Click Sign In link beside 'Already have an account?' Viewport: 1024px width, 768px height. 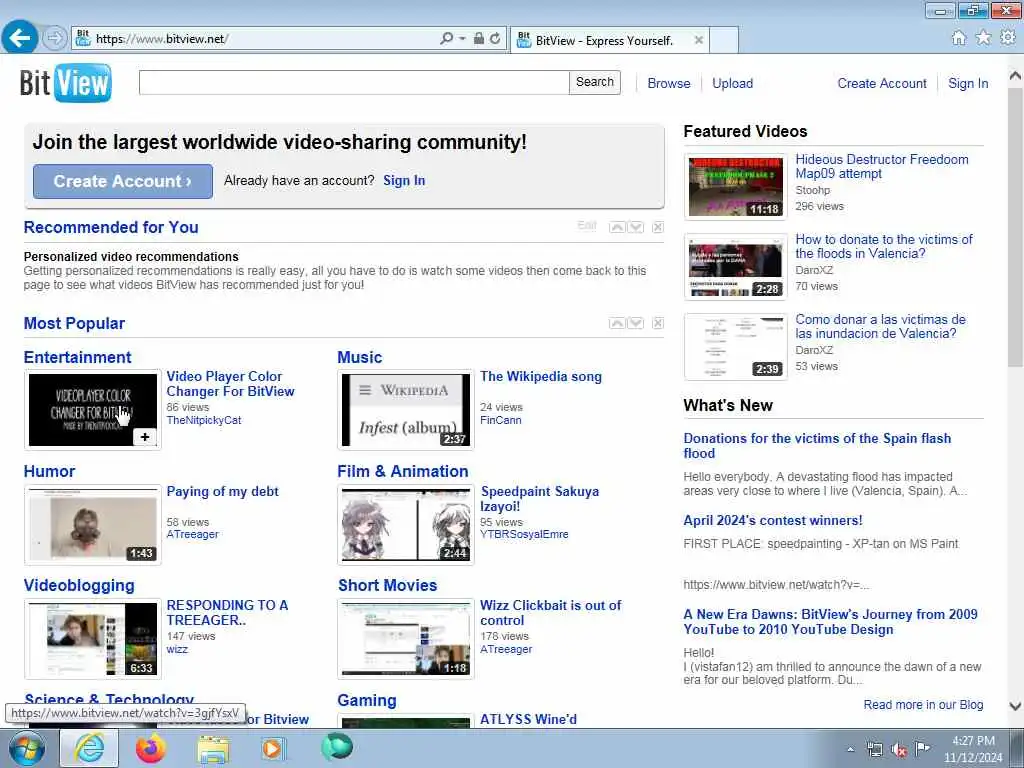404,180
